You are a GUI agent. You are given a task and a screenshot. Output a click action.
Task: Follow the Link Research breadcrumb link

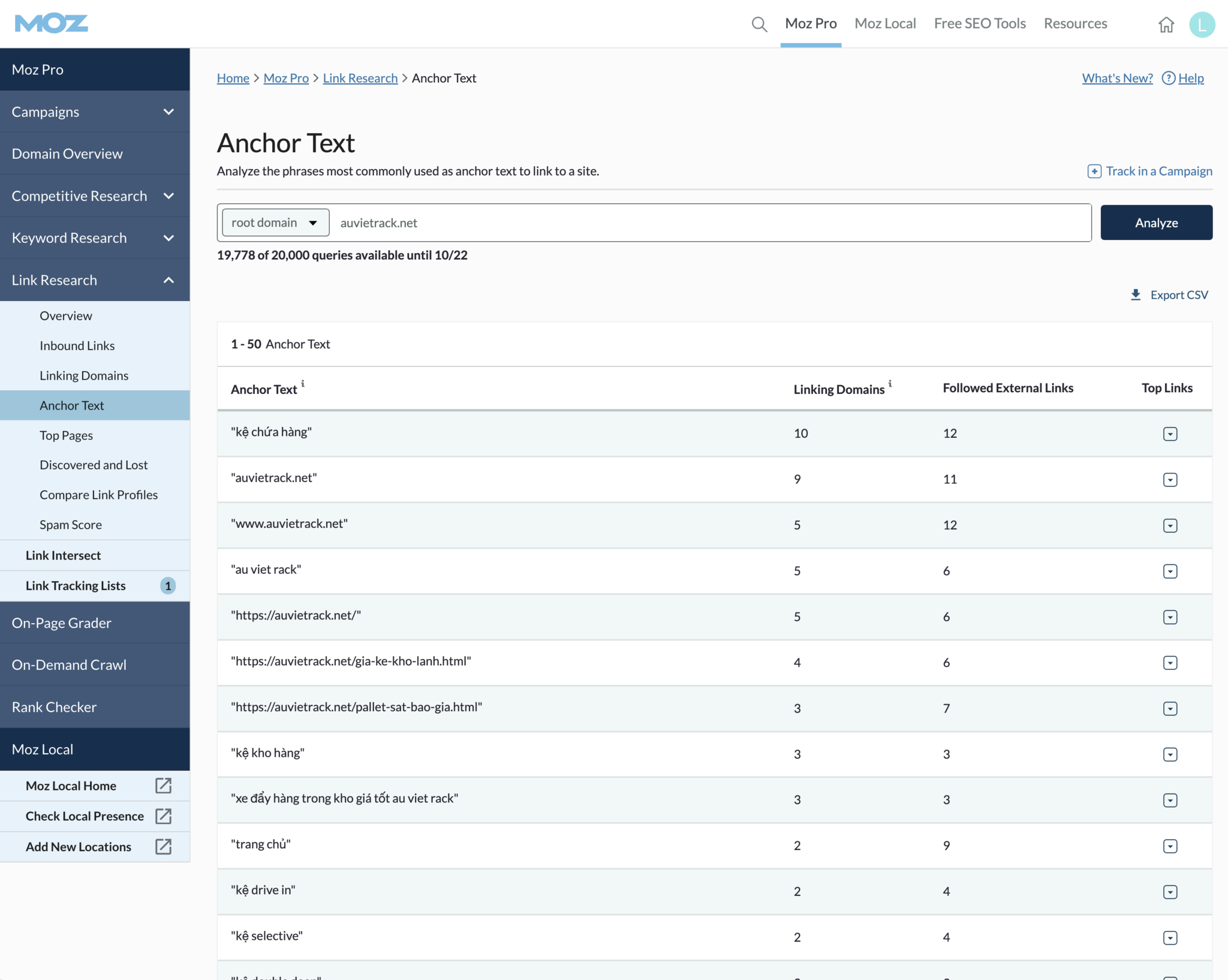[x=360, y=78]
